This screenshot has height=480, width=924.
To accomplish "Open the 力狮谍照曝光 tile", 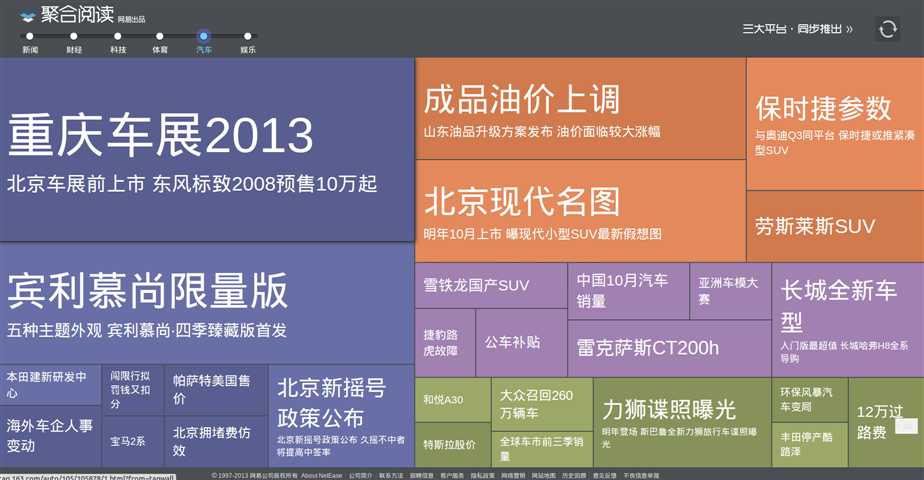I will (682, 423).
